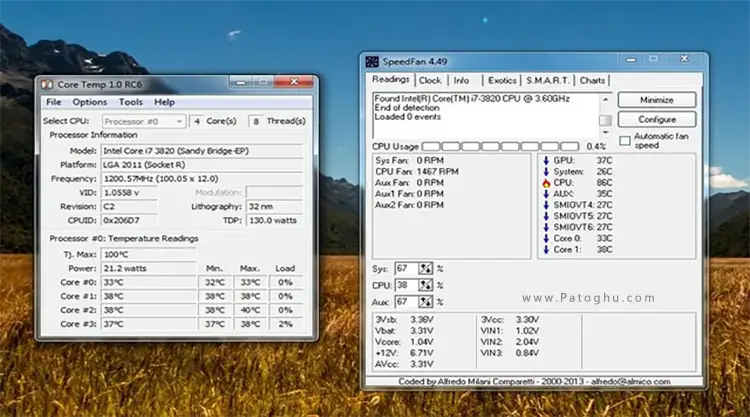Image resolution: width=750 pixels, height=417 pixels.
Task: Click the System temperature down-arrow icon
Action: 546,171
